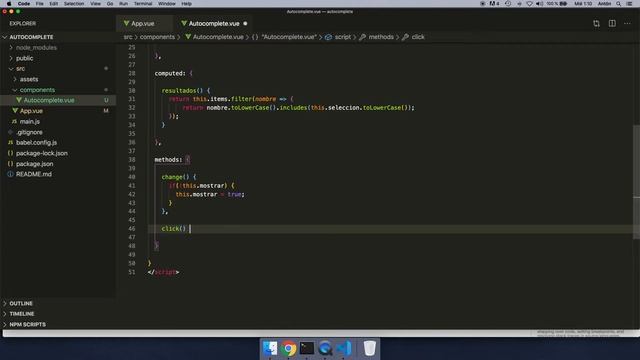Open the Window menu
This screenshot has height=360, width=640.
point(167,4)
